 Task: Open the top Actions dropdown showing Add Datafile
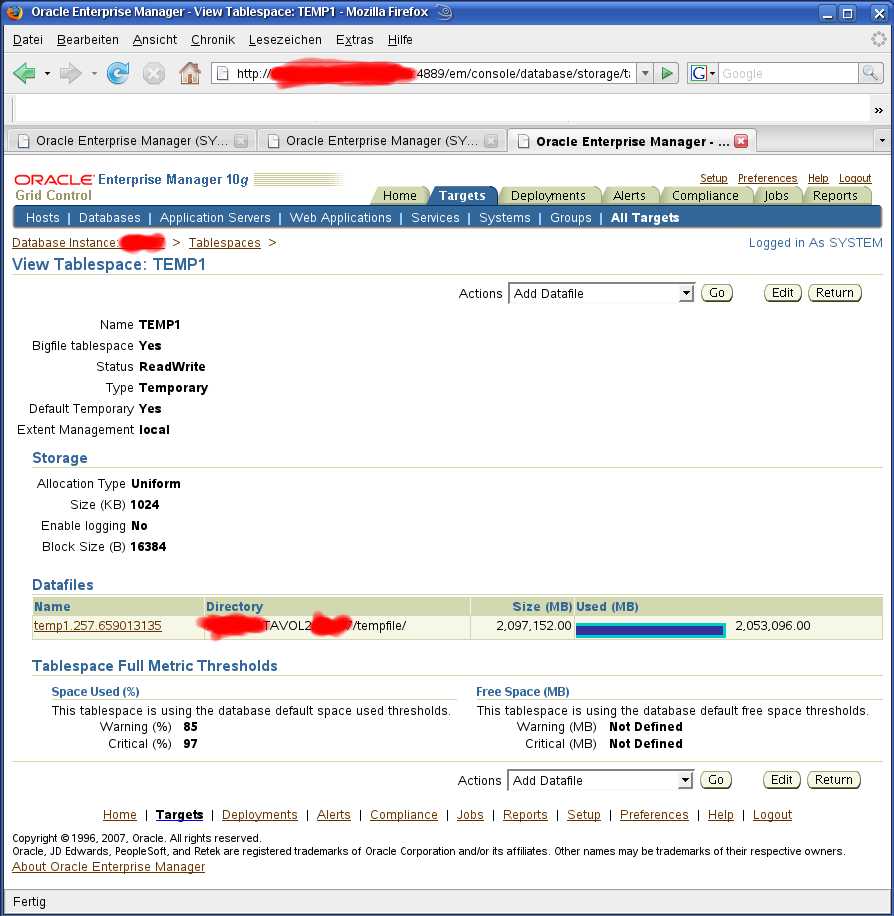point(601,293)
